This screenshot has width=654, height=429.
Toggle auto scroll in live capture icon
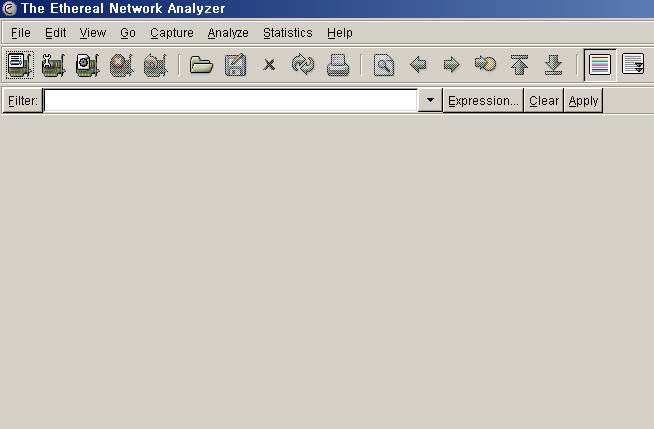(633, 64)
